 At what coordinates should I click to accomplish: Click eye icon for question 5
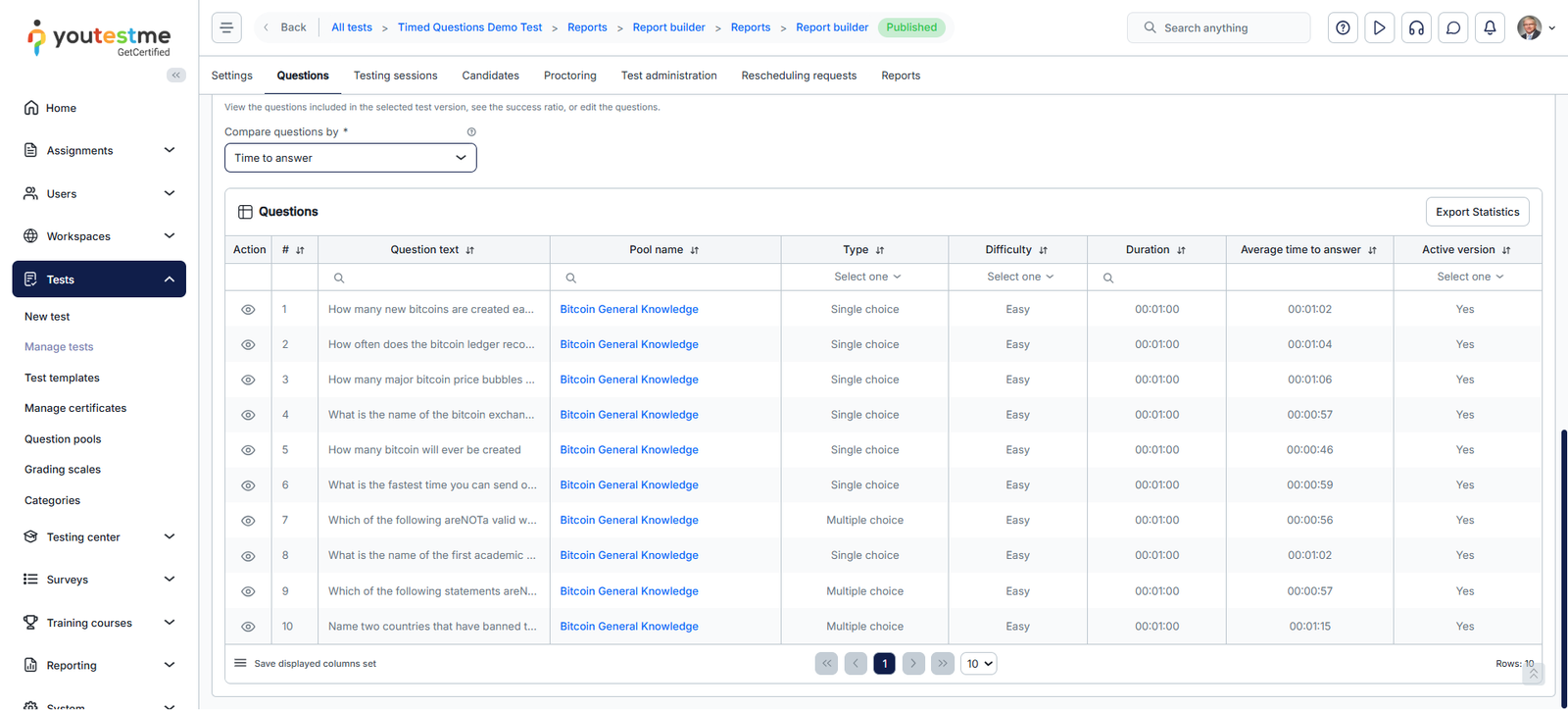pos(248,450)
